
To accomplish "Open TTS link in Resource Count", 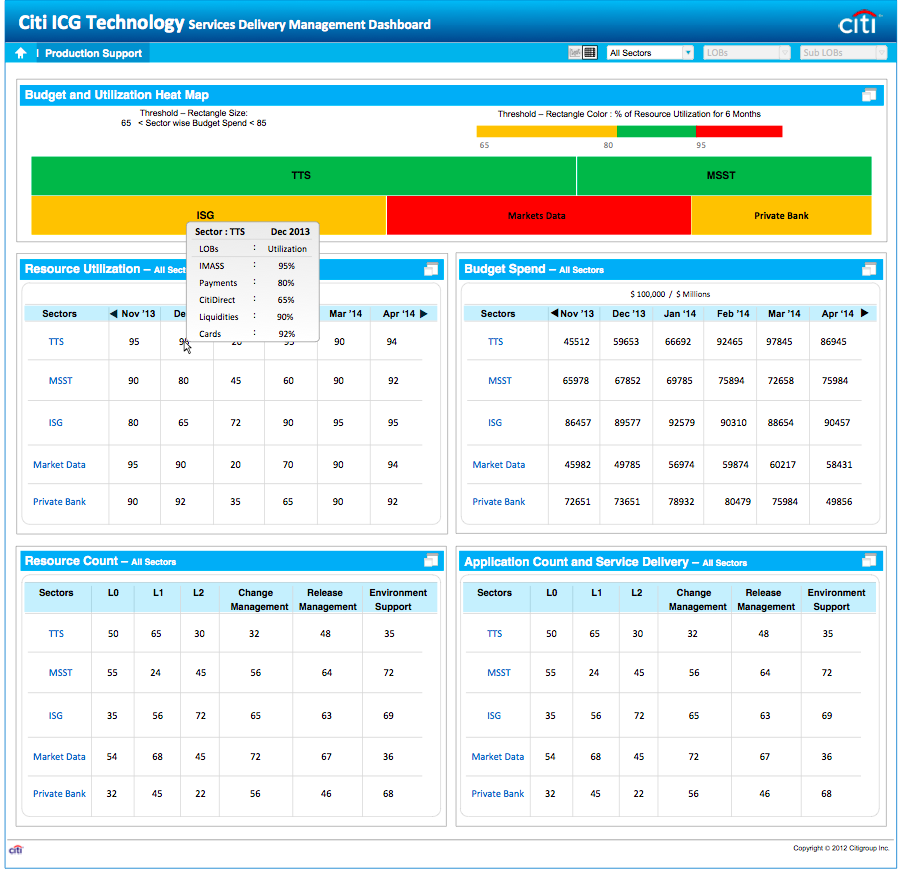I will (x=56, y=634).
